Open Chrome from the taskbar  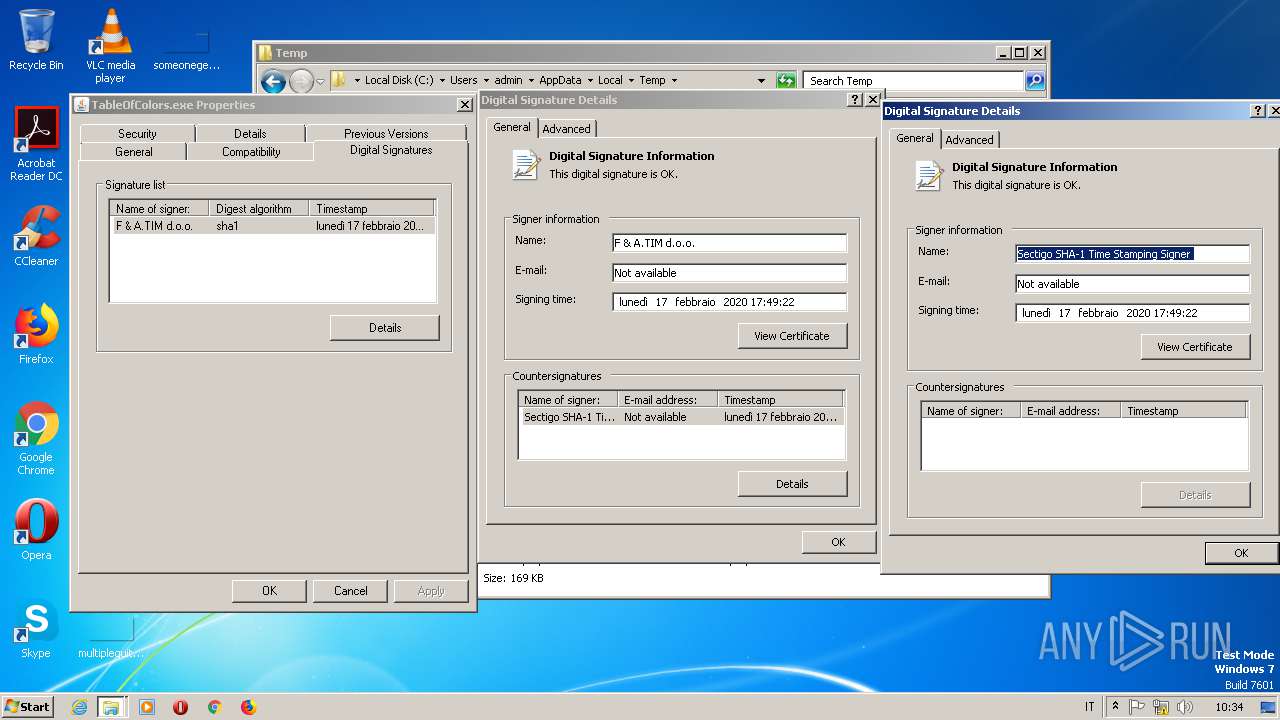pos(214,707)
